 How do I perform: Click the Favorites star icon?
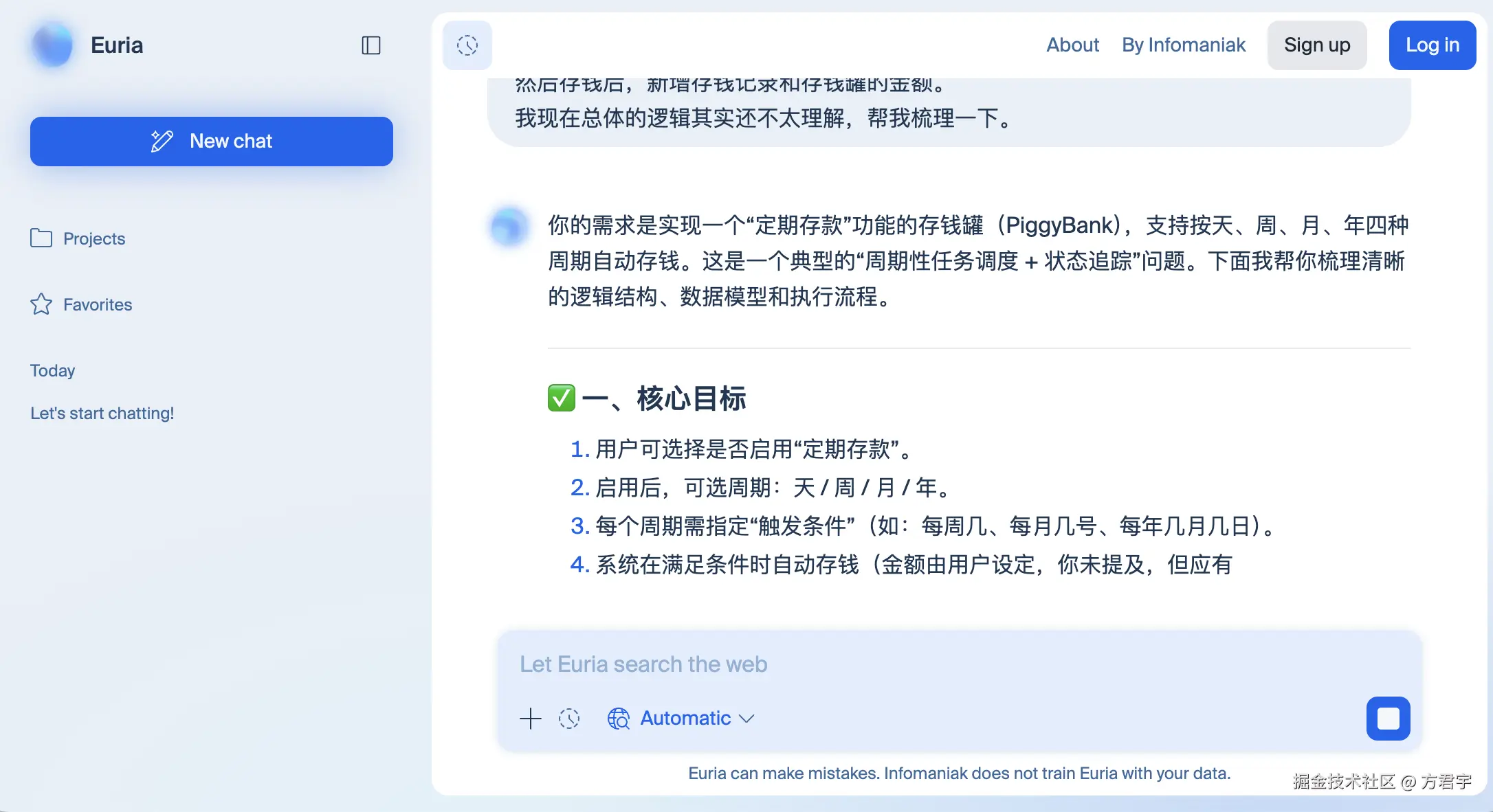pos(41,304)
